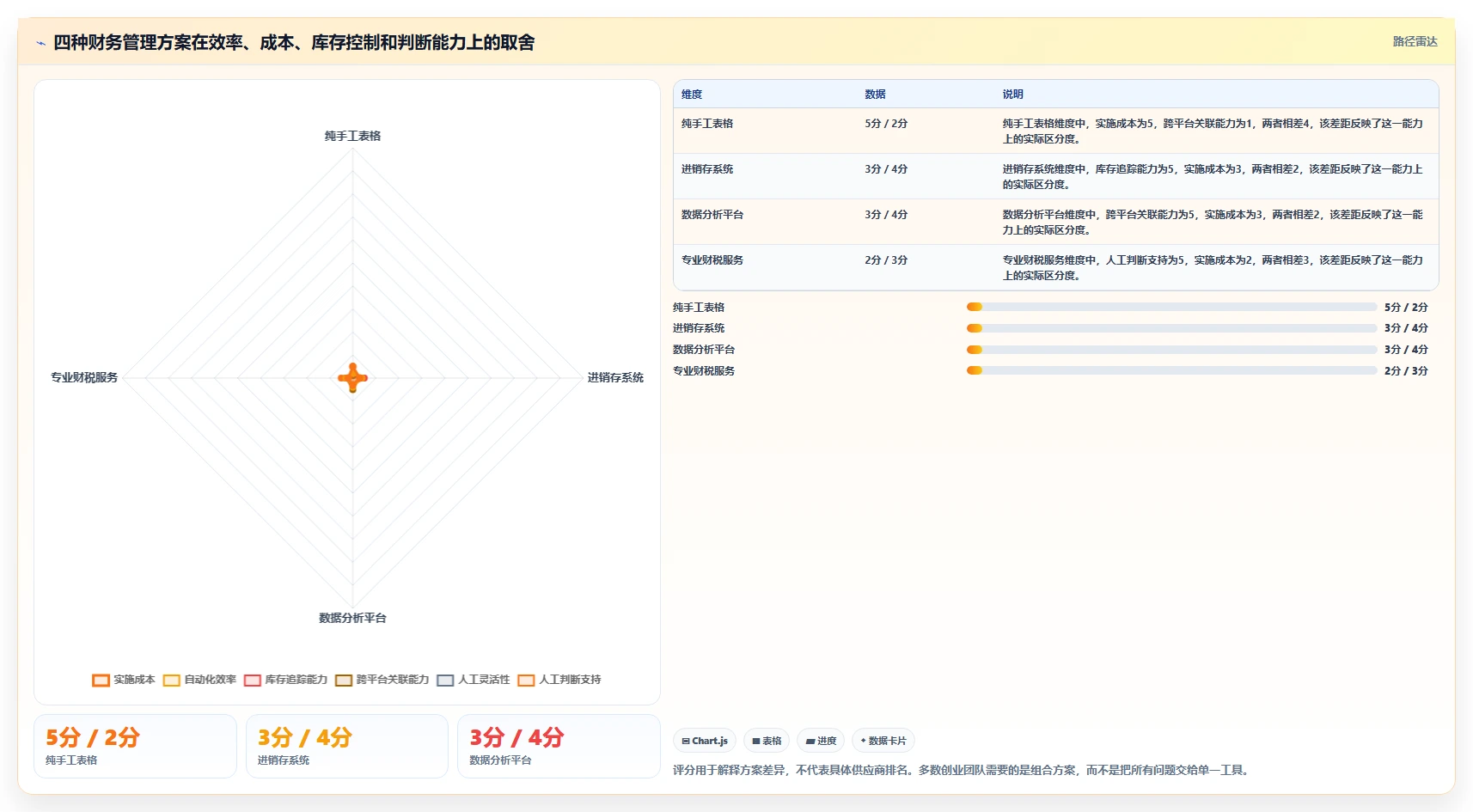Click the 数据分析平台 radar axis label

tap(352, 618)
